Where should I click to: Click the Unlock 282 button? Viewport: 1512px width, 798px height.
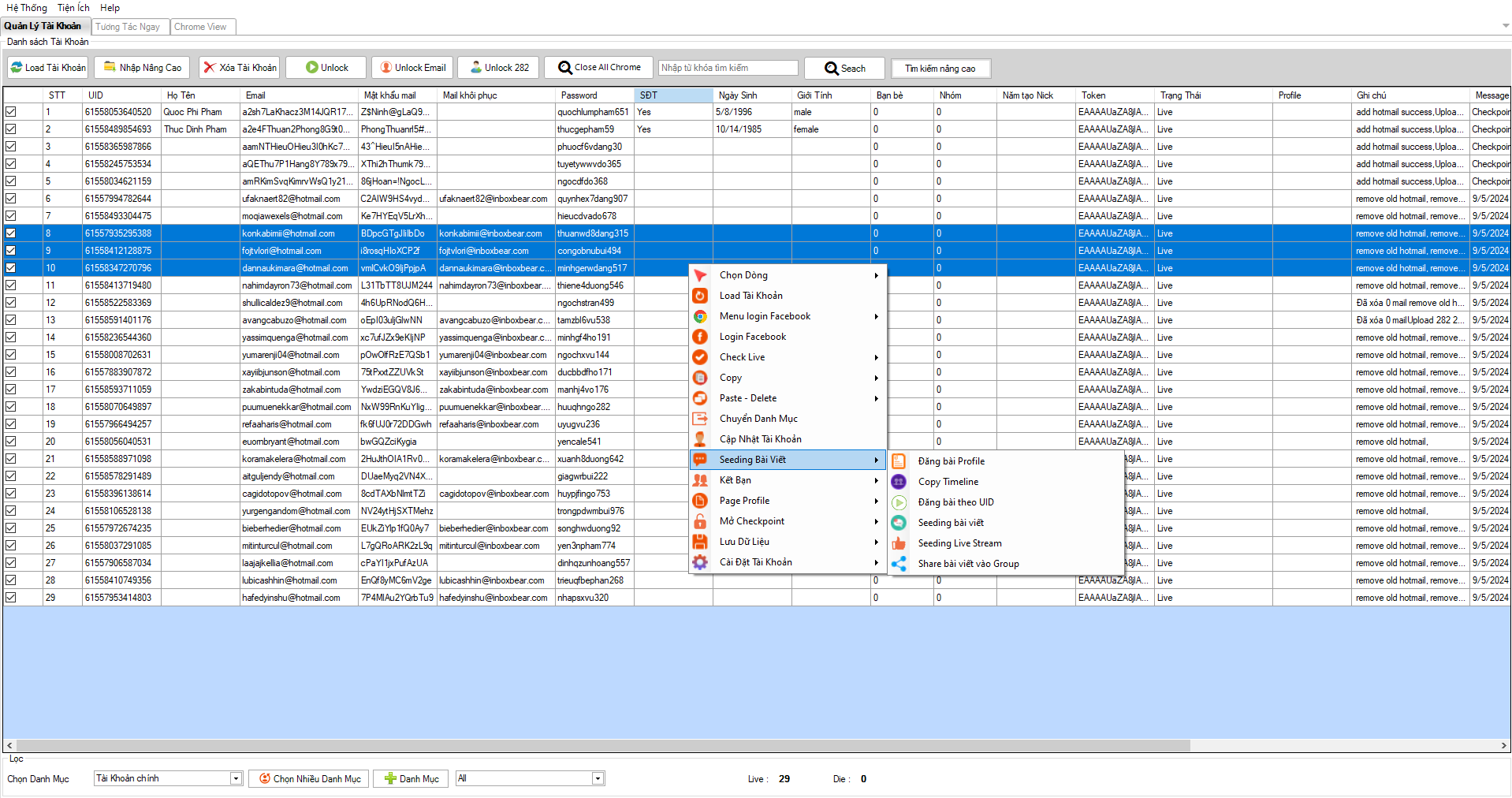pos(498,68)
